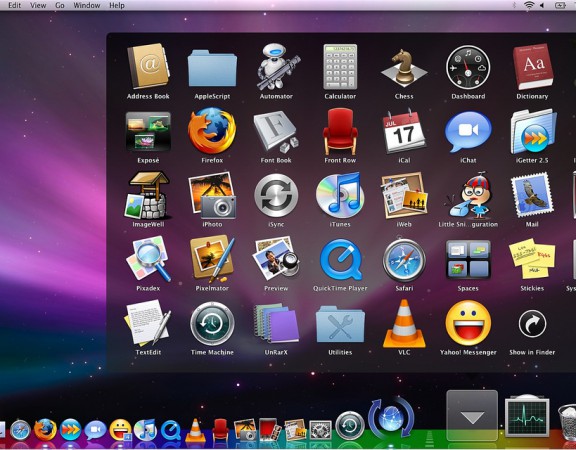The height and width of the screenshot is (450, 576).
Task: Click the volume icon in the menu bar
Action: pyautogui.click(x=542, y=5)
